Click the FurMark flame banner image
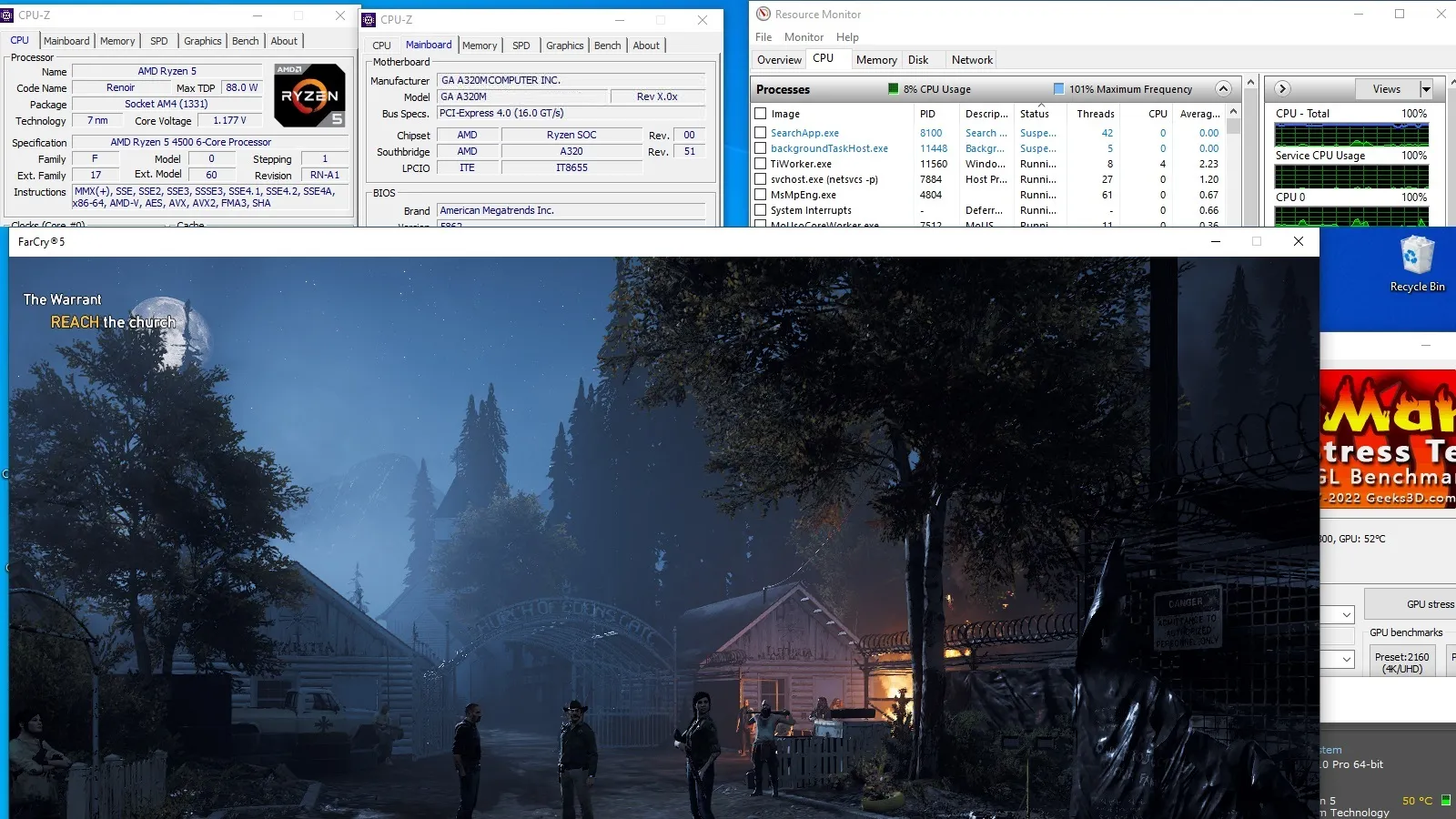This screenshot has width=1456, height=819. coord(1388,439)
